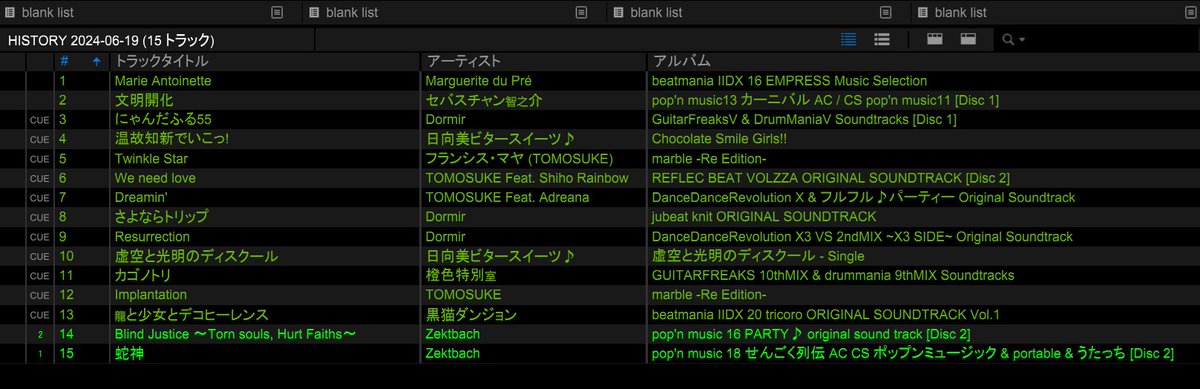The height and width of the screenshot is (389, 1200).
Task: Click artist TOMOSUKE Feat. Adreana
Action: pos(507,198)
